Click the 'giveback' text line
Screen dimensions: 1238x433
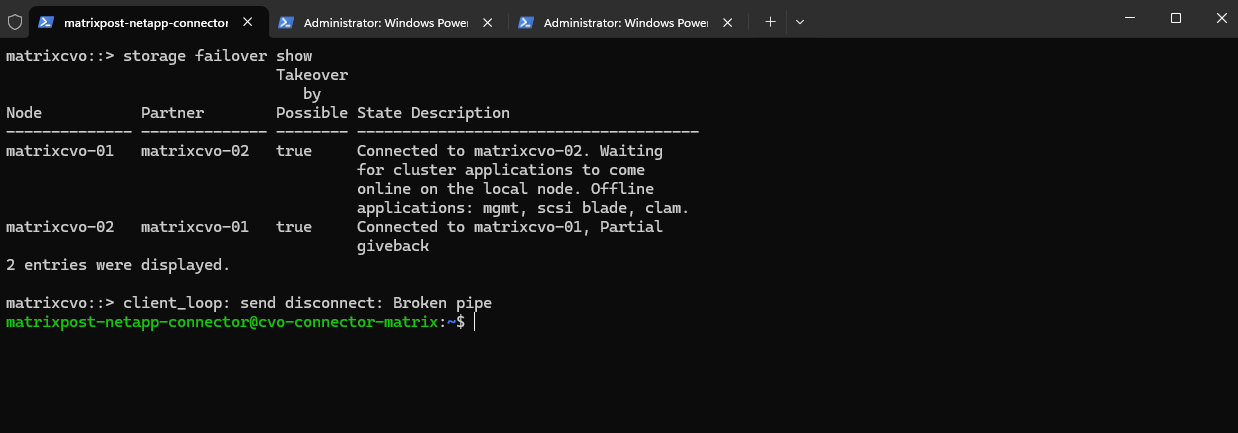pos(393,246)
